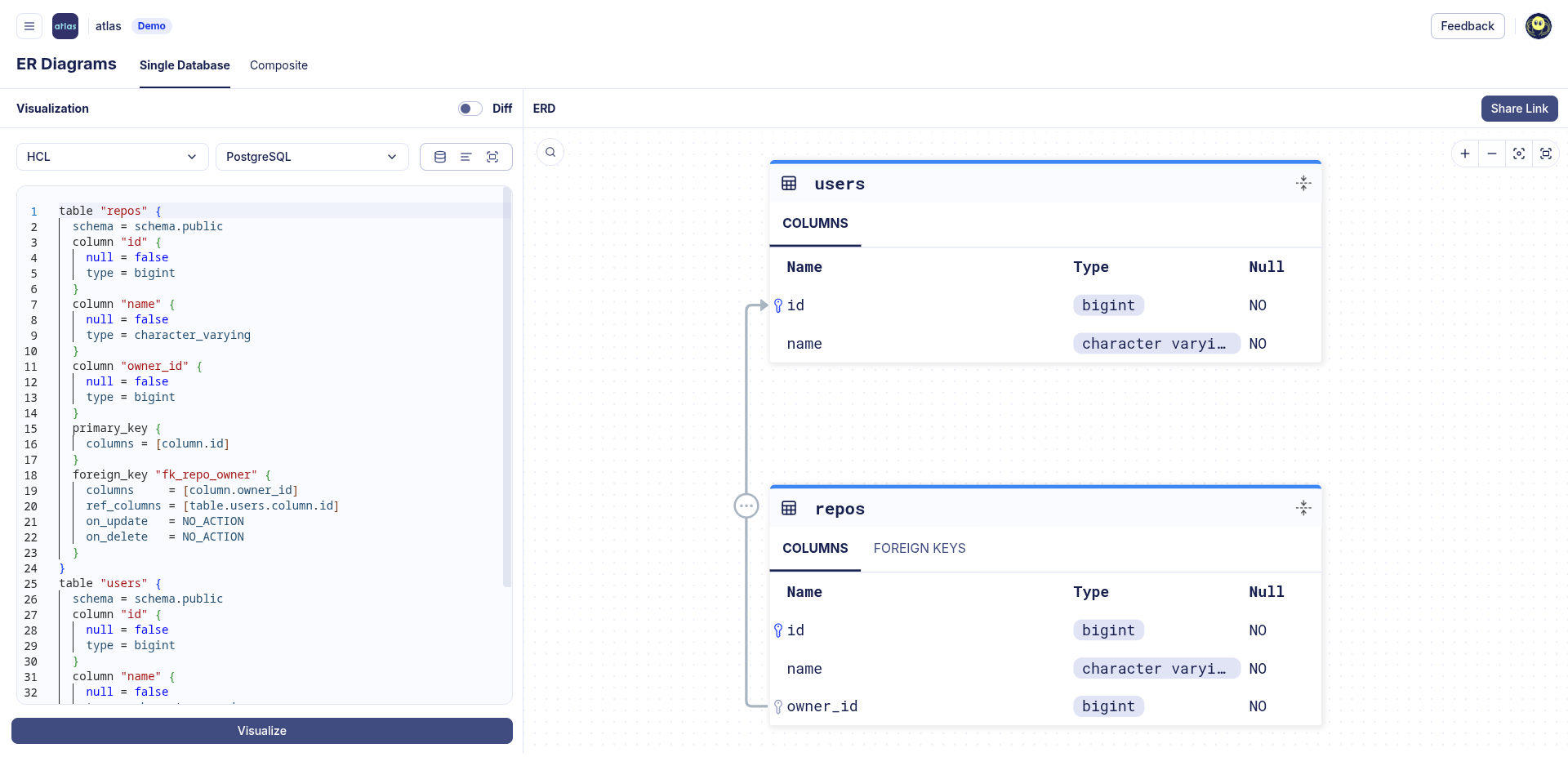The image size is (1568, 757).
Task: Open FOREIGN KEYS tab in repos table
Action: pos(919,549)
